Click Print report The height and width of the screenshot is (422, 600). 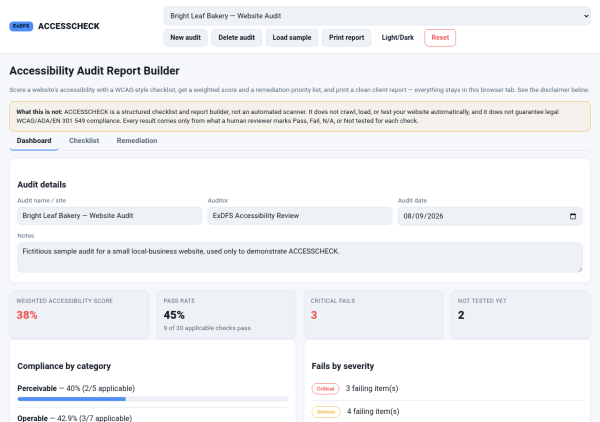pyautogui.click(x=347, y=37)
